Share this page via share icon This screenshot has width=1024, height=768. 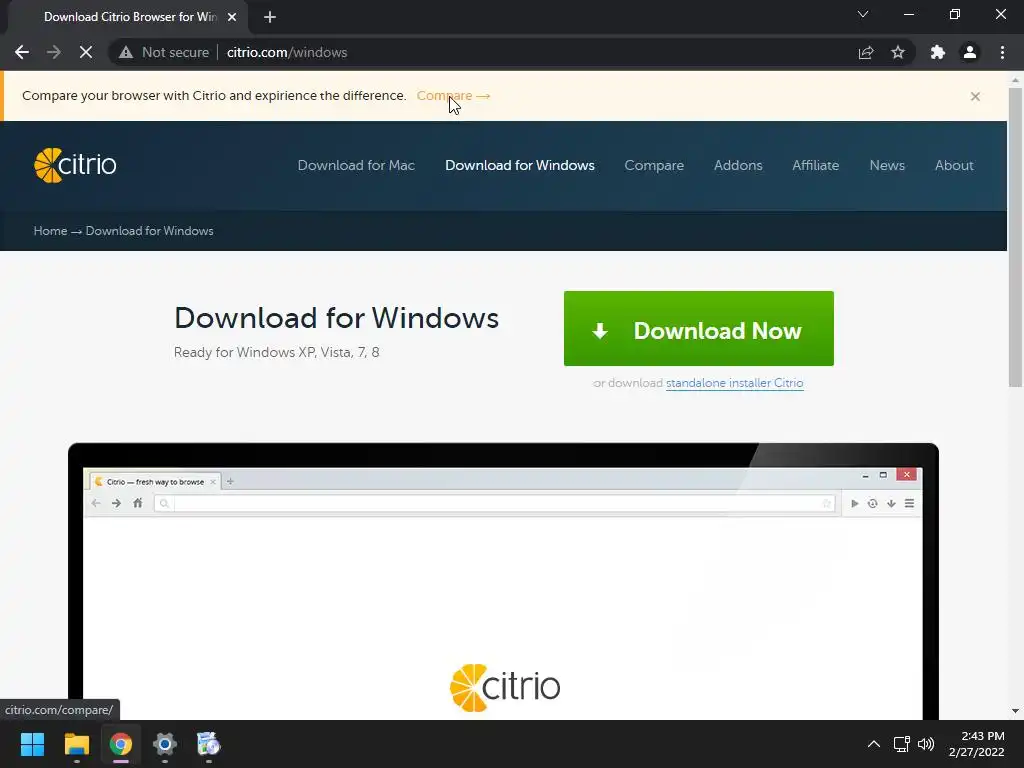[x=866, y=52]
